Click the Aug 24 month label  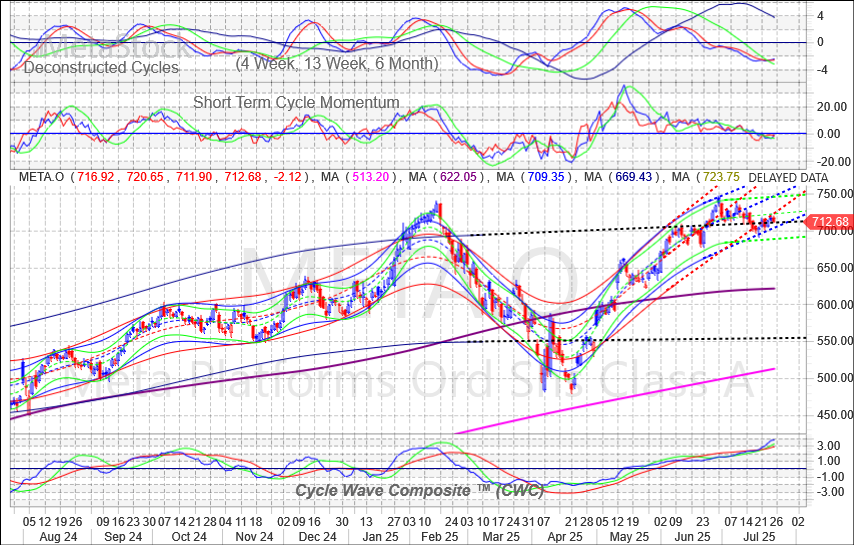[x=58, y=537]
